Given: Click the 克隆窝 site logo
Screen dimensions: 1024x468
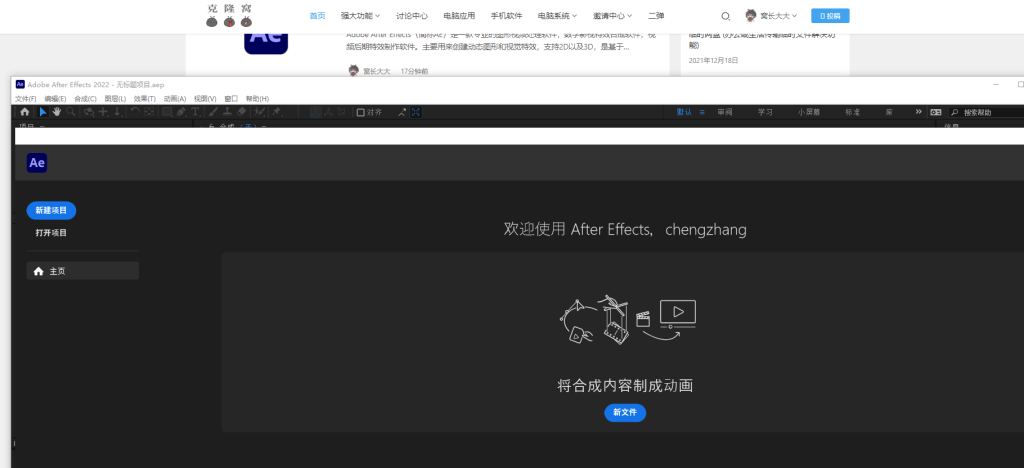Looking at the screenshot, I should pos(229,16).
